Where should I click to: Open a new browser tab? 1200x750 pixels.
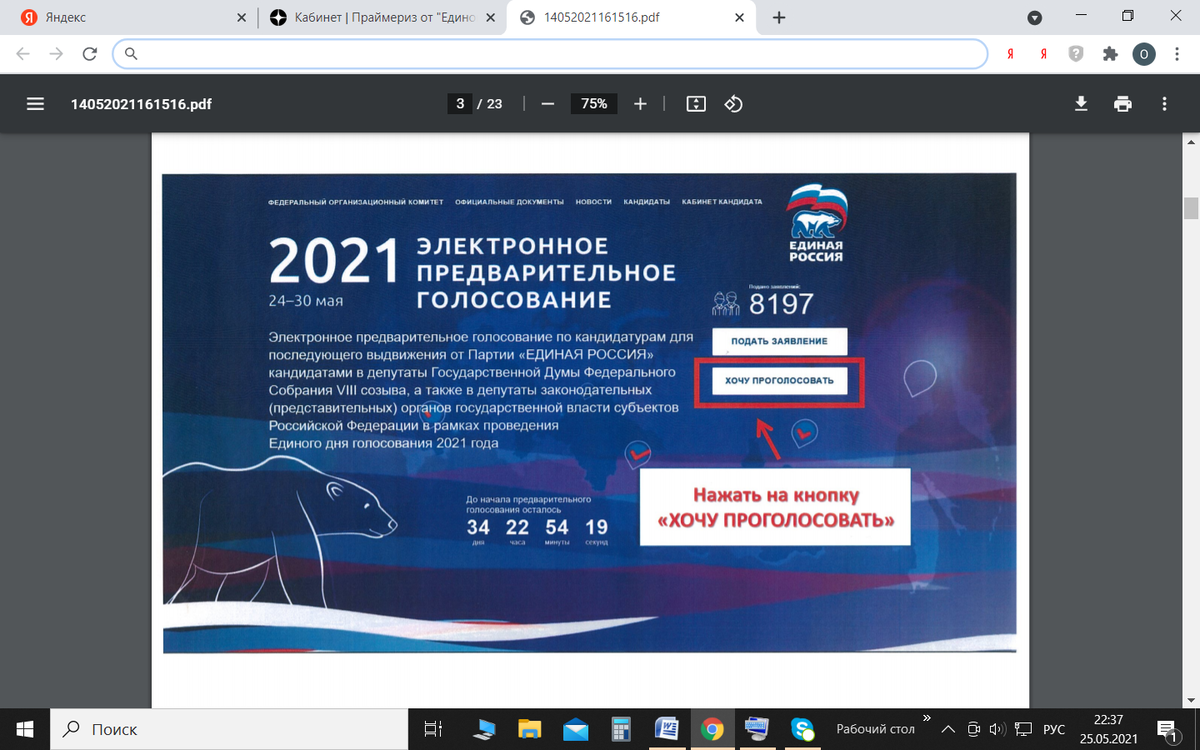coord(779,17)
